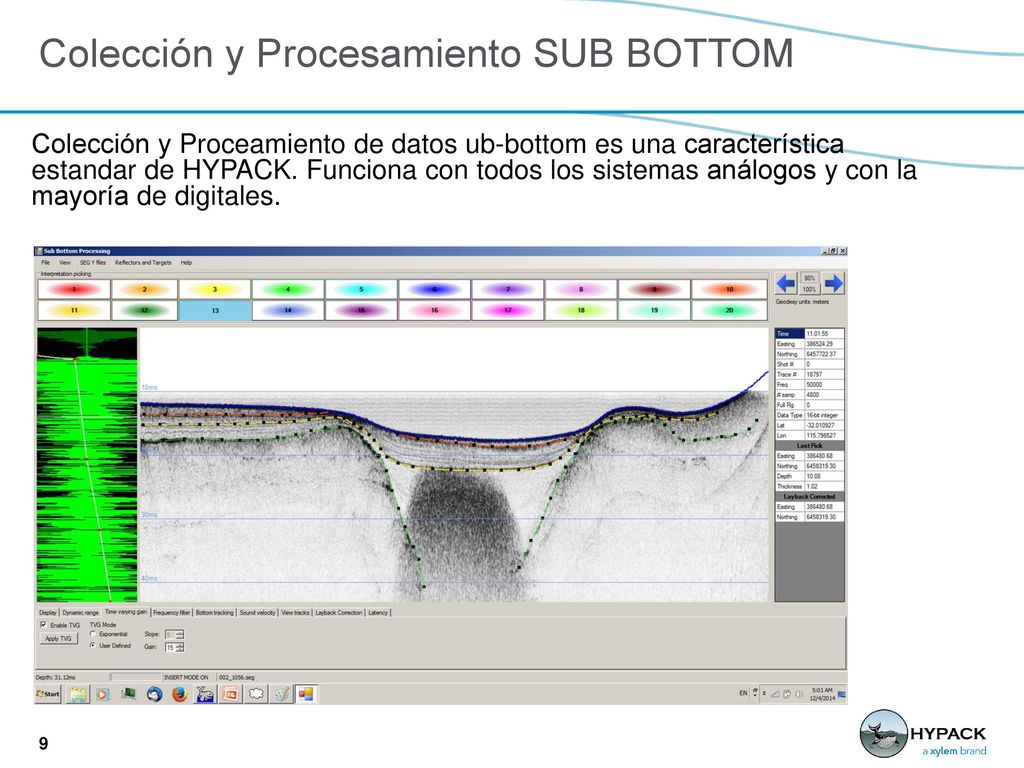
Task: Advance with the right blue arrow
Action: click(833, 283)
